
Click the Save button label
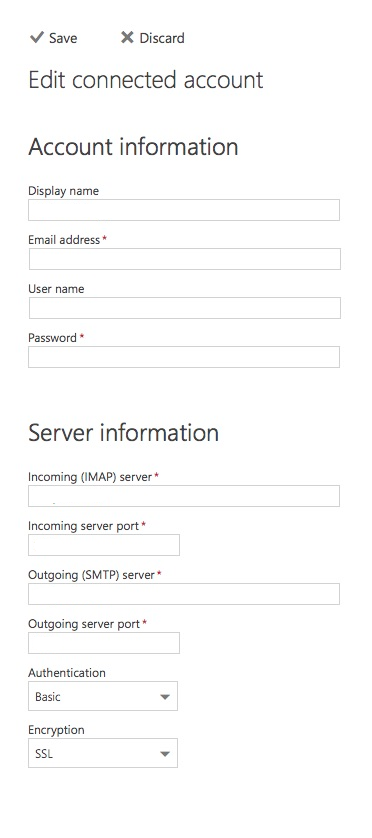click(63, 38)
